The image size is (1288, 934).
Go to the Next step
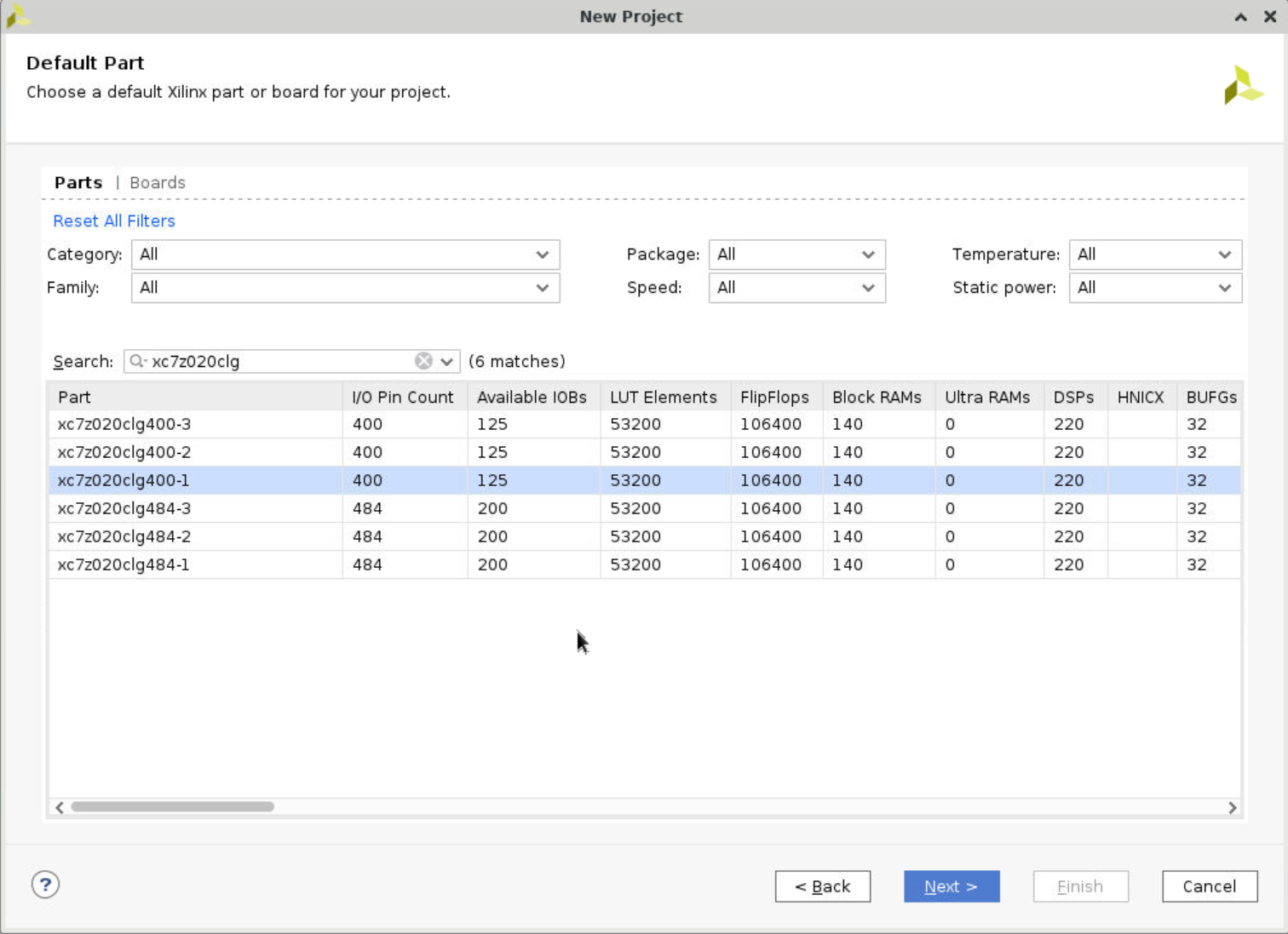952,886
